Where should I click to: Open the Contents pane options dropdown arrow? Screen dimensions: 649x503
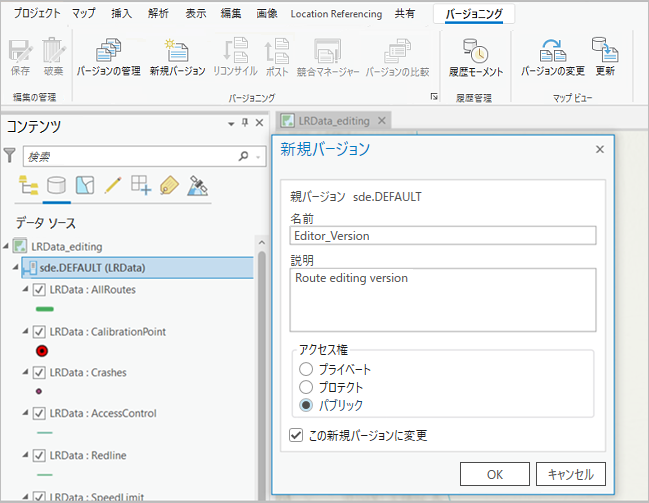231,123
